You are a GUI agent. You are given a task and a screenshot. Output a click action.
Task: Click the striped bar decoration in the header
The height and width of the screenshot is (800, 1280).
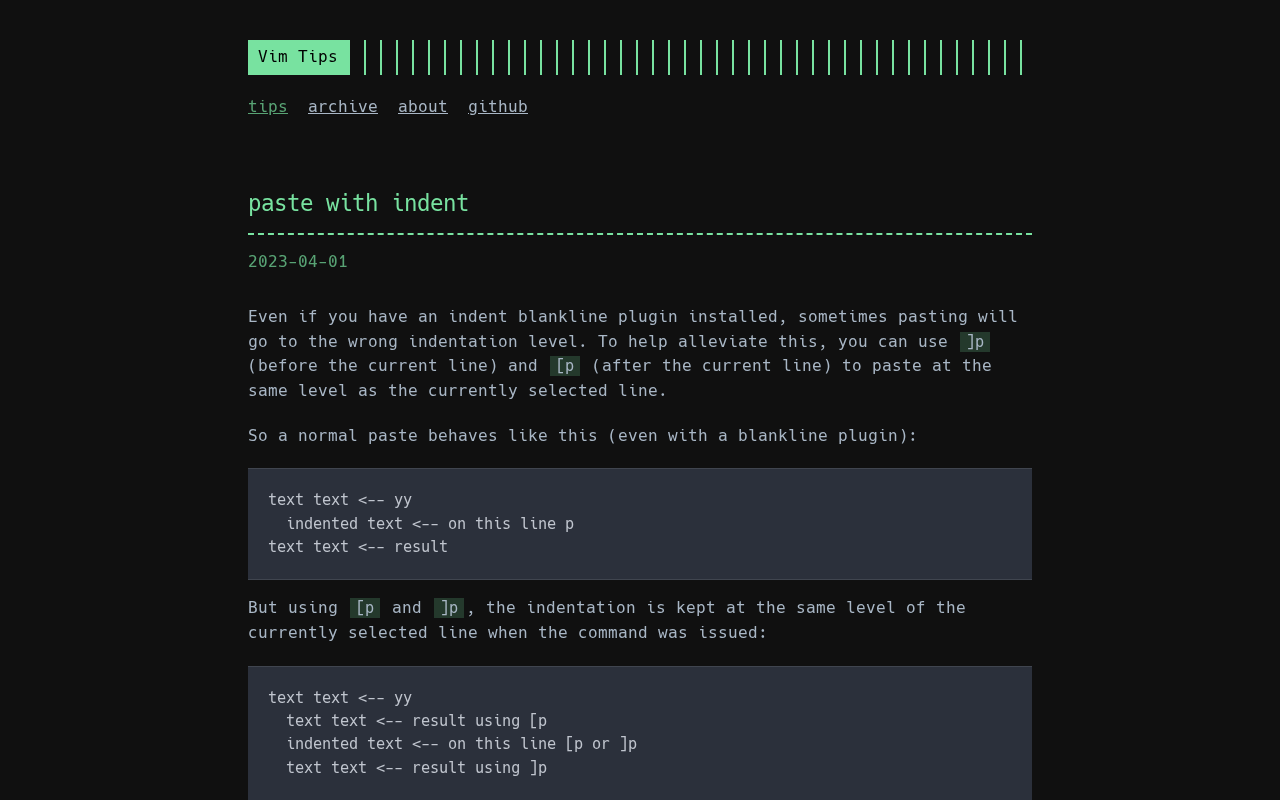click(x=692, y=57)
